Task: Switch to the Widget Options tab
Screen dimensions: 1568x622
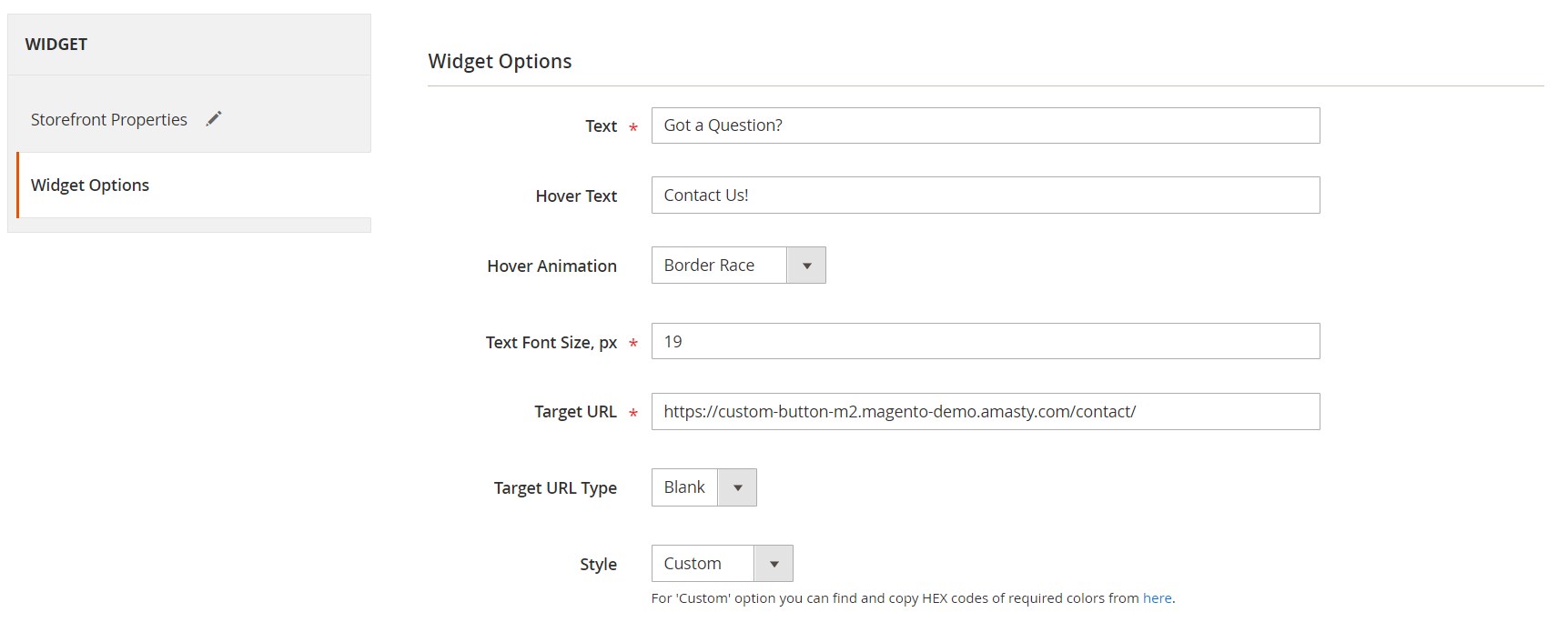Action: point(90,186)
